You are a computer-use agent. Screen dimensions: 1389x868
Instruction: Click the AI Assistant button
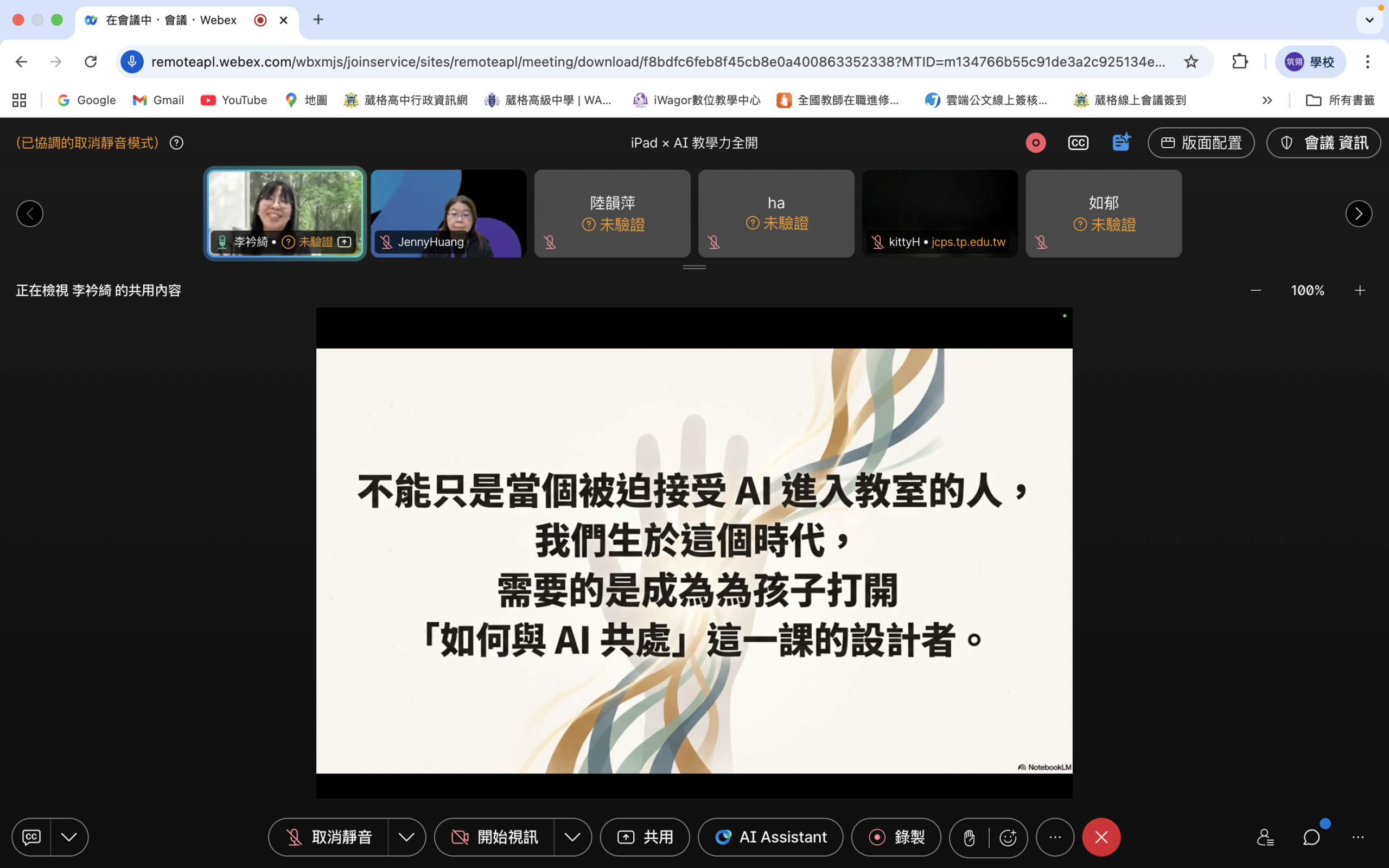click(x=770, y=838)
